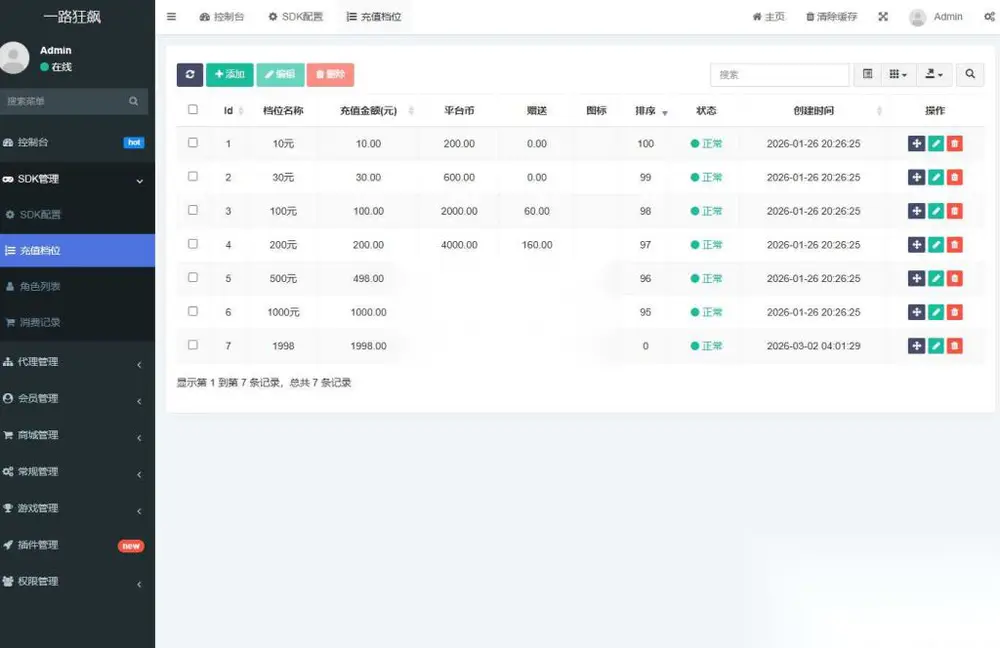Viewport: 1000px width, 648px height.
Task: Click the advanced search magnifier button
Action: click(970, 74)
